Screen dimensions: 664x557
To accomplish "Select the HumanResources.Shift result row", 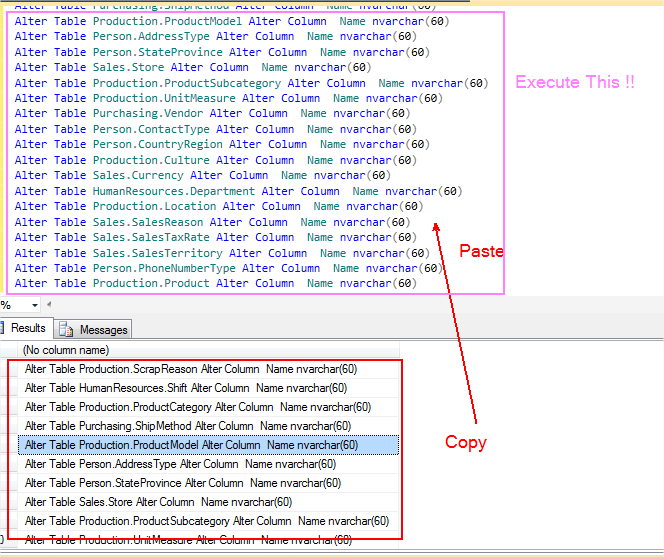I will (x=185, y=388).
